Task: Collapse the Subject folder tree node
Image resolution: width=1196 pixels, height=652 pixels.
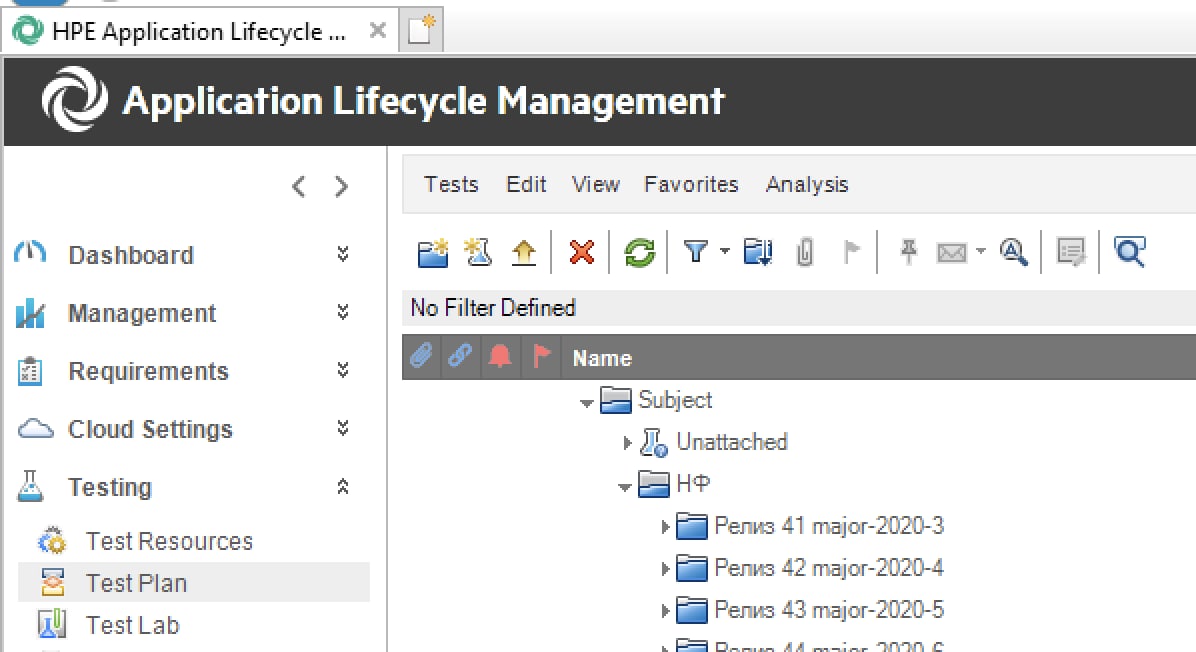Action: [587, 403]
